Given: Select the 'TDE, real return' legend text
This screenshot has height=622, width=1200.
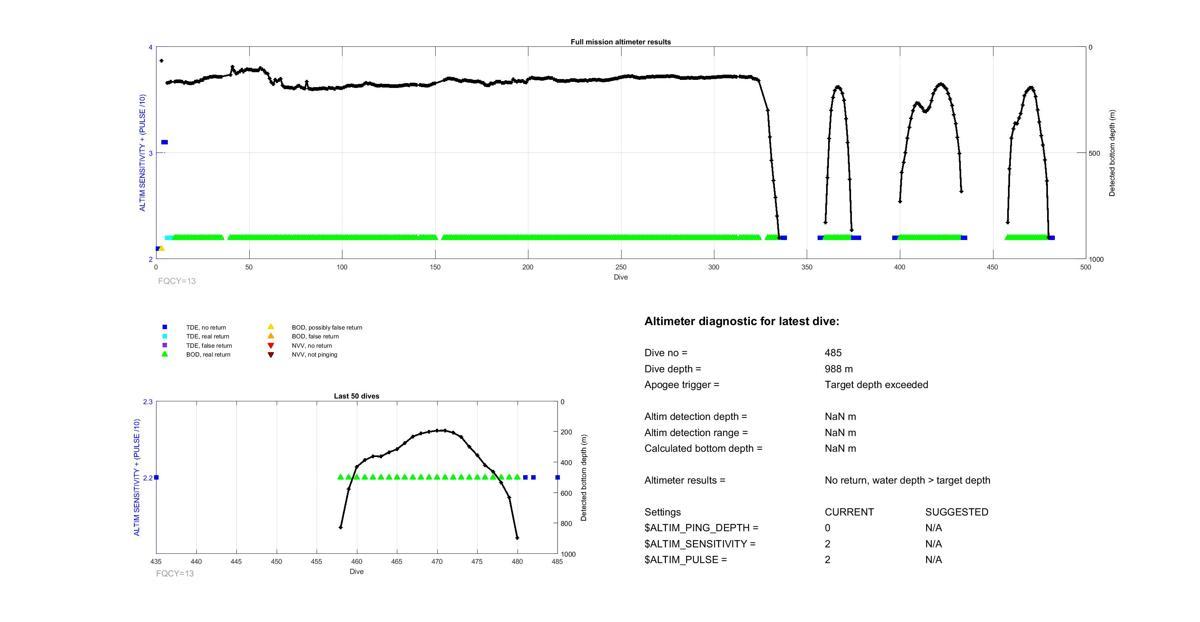Looking at the screenshot, I should tap(208, 337).
